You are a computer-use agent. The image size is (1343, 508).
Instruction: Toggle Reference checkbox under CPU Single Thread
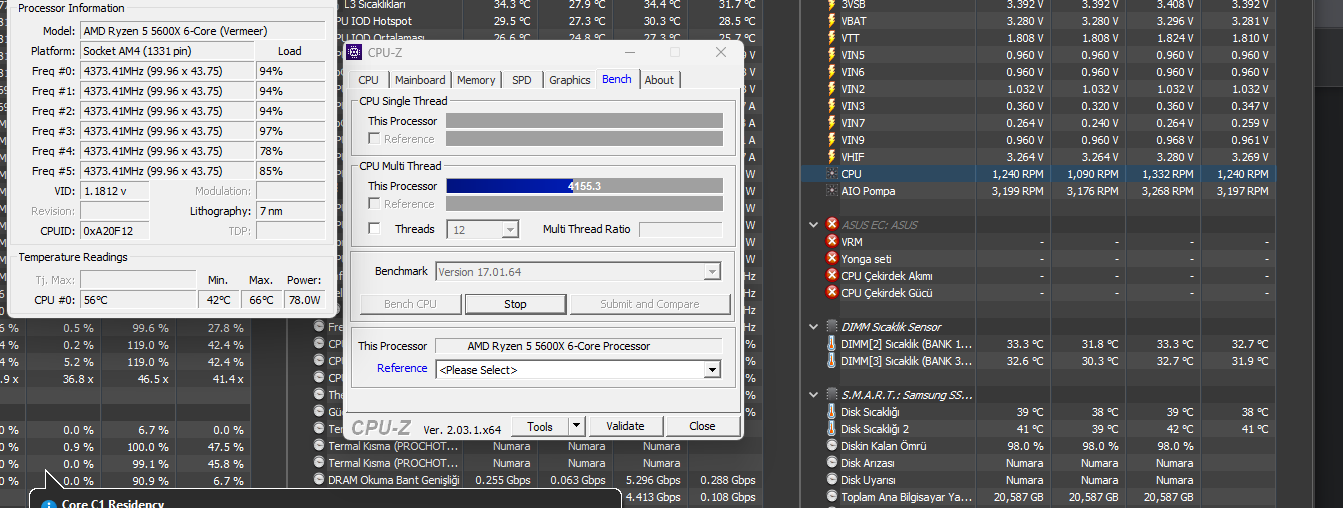(x=374, y=139)
